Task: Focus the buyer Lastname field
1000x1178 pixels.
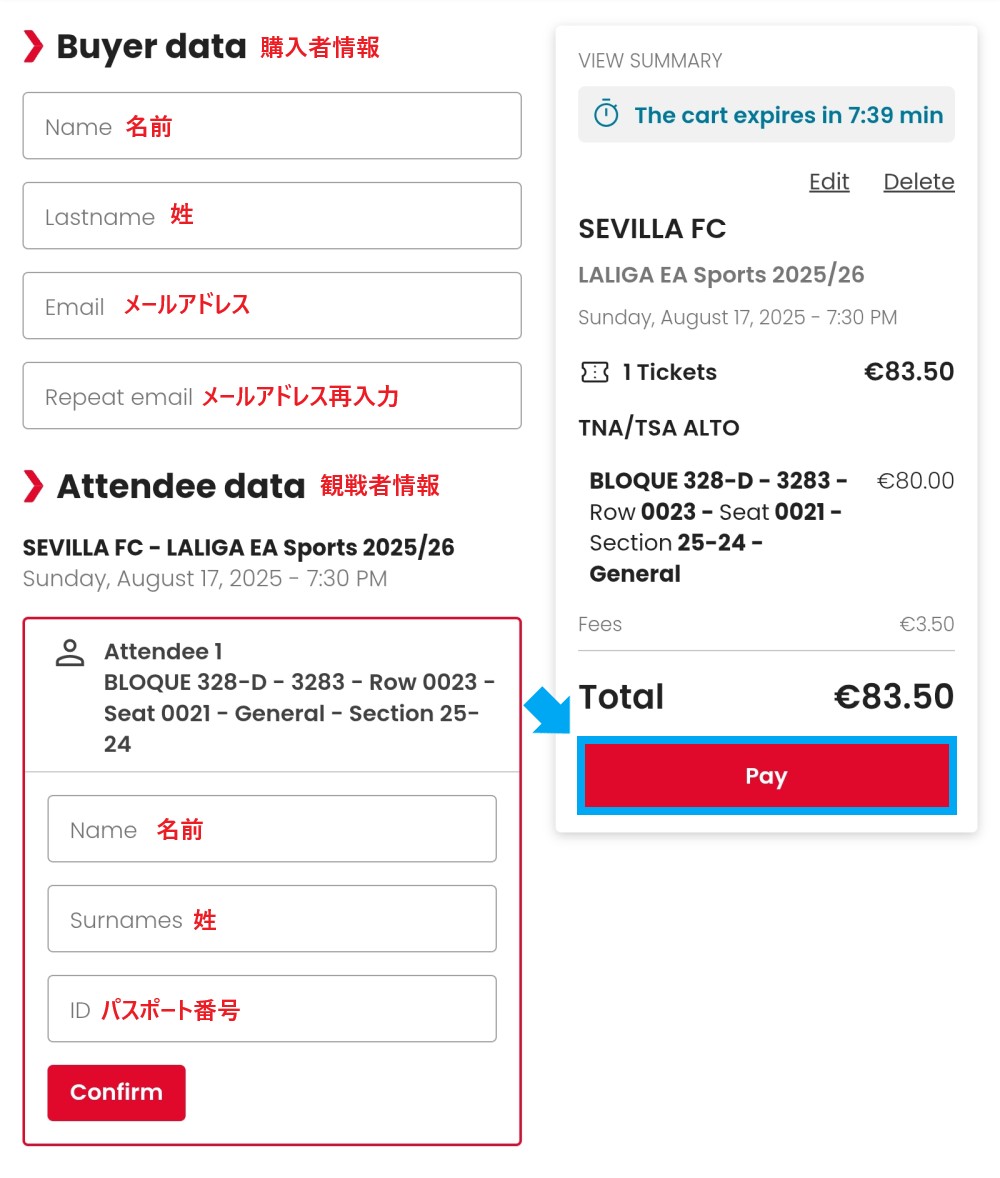Action: point(272,216)
